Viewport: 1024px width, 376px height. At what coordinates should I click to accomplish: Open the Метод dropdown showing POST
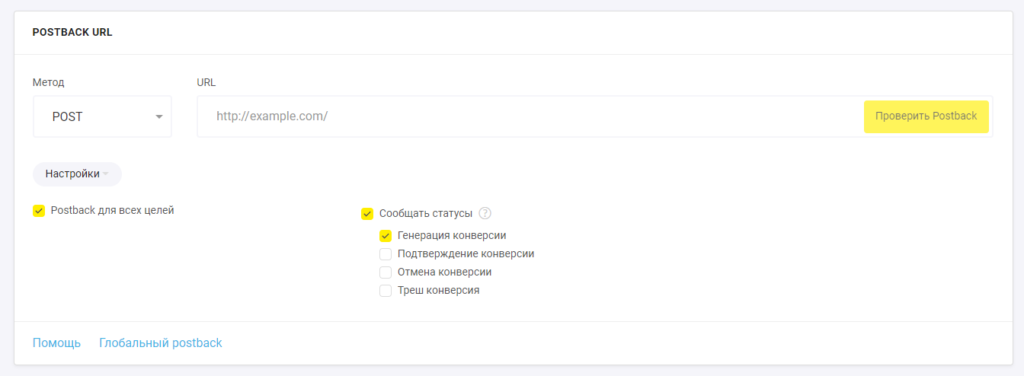click(x=103, y=117)
